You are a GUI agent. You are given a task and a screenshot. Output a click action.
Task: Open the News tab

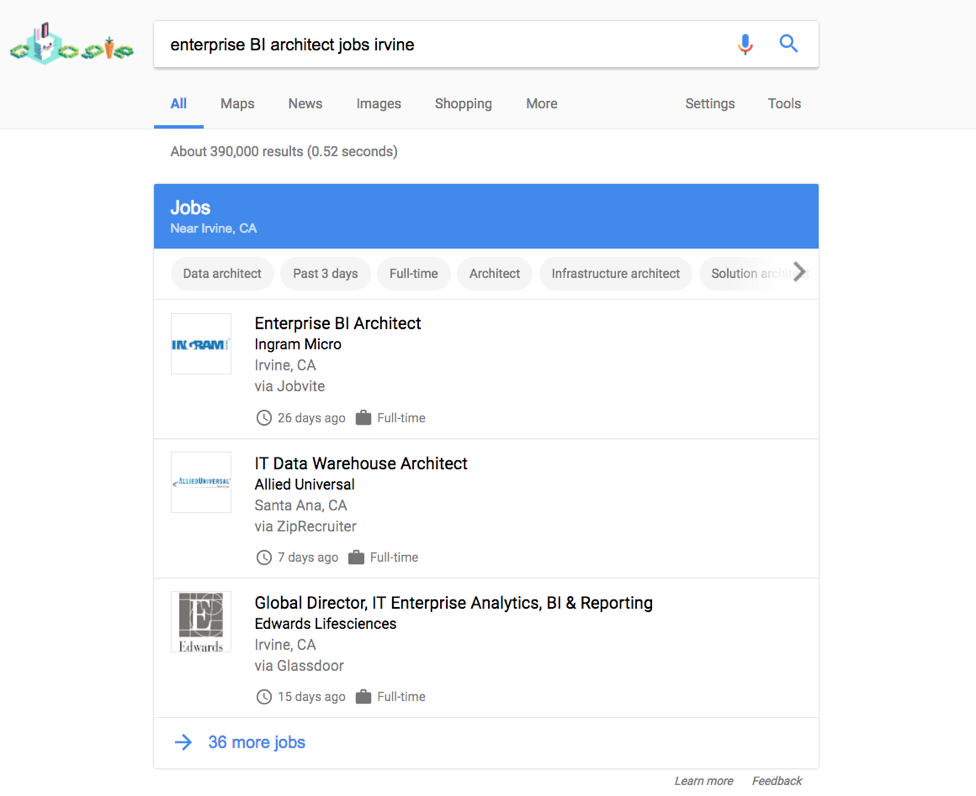(x=305, y=104)
